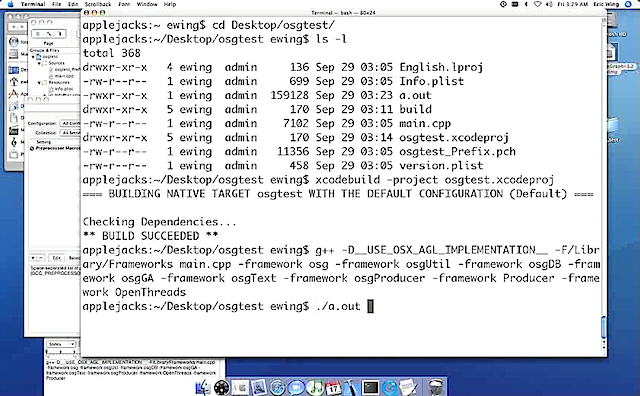Open QuickTime Player from the Dock

(389, 387)
